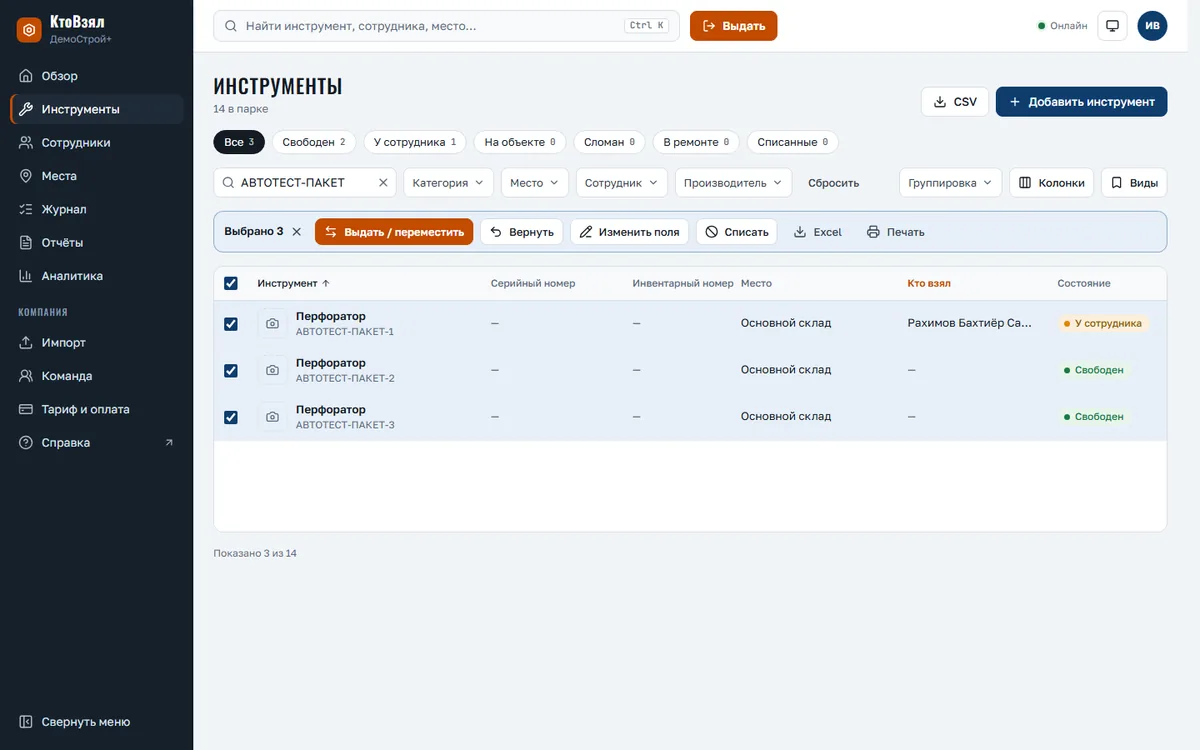
Task: Switch to the У сотрудника tab
Action: pos(415,142)
